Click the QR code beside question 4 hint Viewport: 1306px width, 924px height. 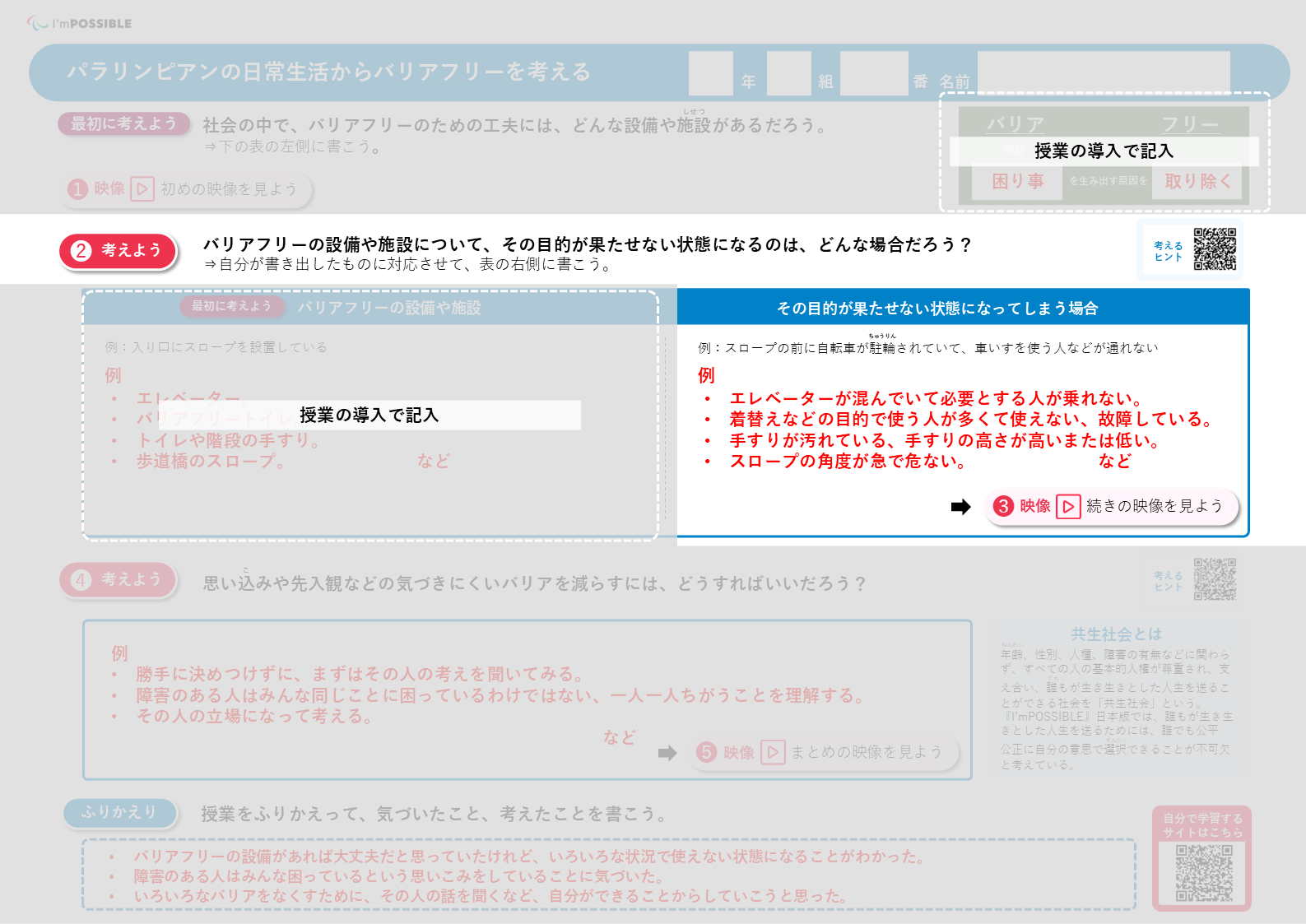[x=1215, y=579]
